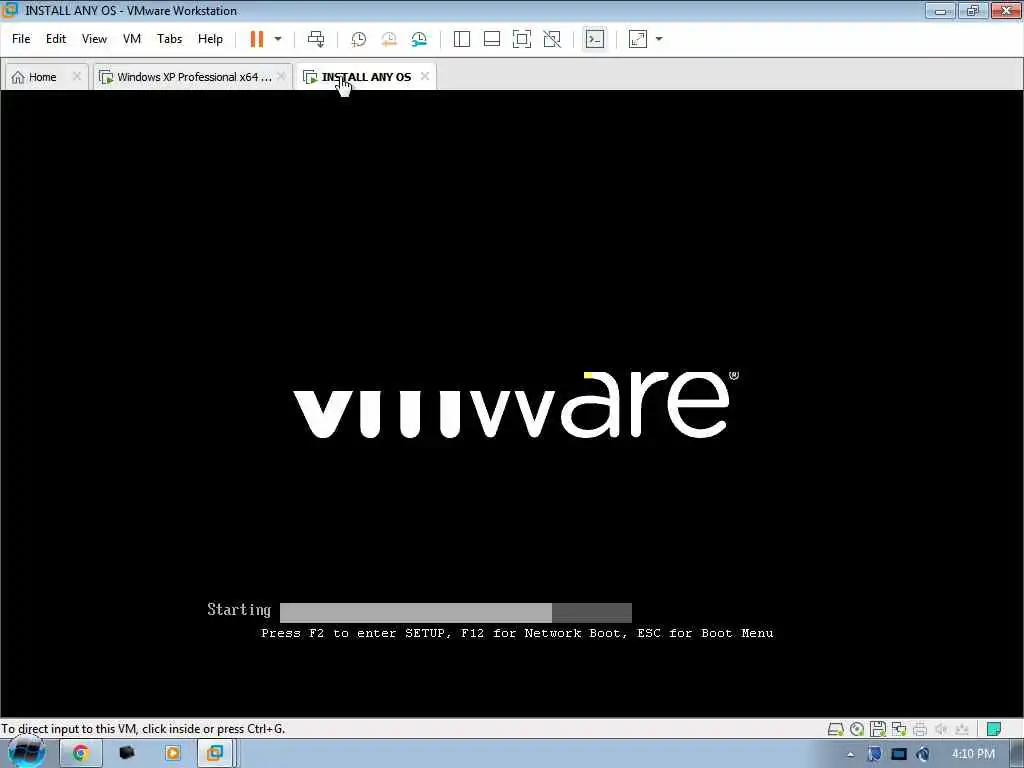This screenshot has height=768, width=1024.
Task: Send Ctrl+Alt+Del to the virtual machine
Action: (x=316, y=39)
